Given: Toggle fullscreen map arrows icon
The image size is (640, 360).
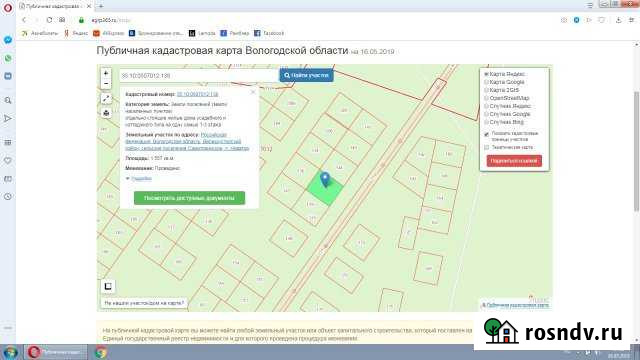Looking at the screenshot, I should [x=106, y=98].
